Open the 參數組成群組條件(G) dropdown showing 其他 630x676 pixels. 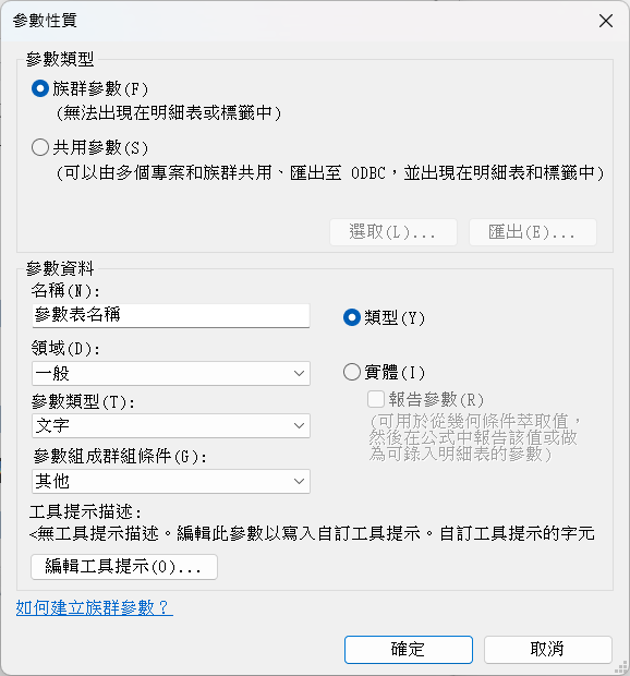click(x=170, y=482)
